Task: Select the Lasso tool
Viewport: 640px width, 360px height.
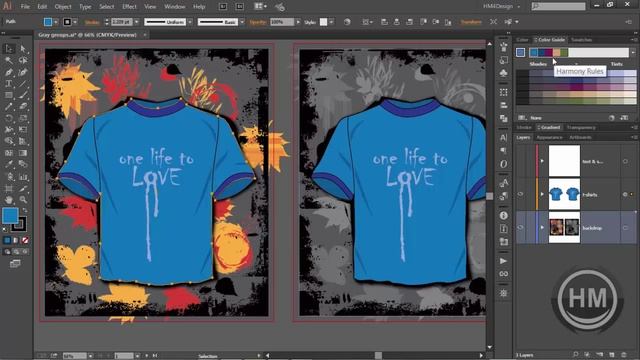Action: point(23,60)
